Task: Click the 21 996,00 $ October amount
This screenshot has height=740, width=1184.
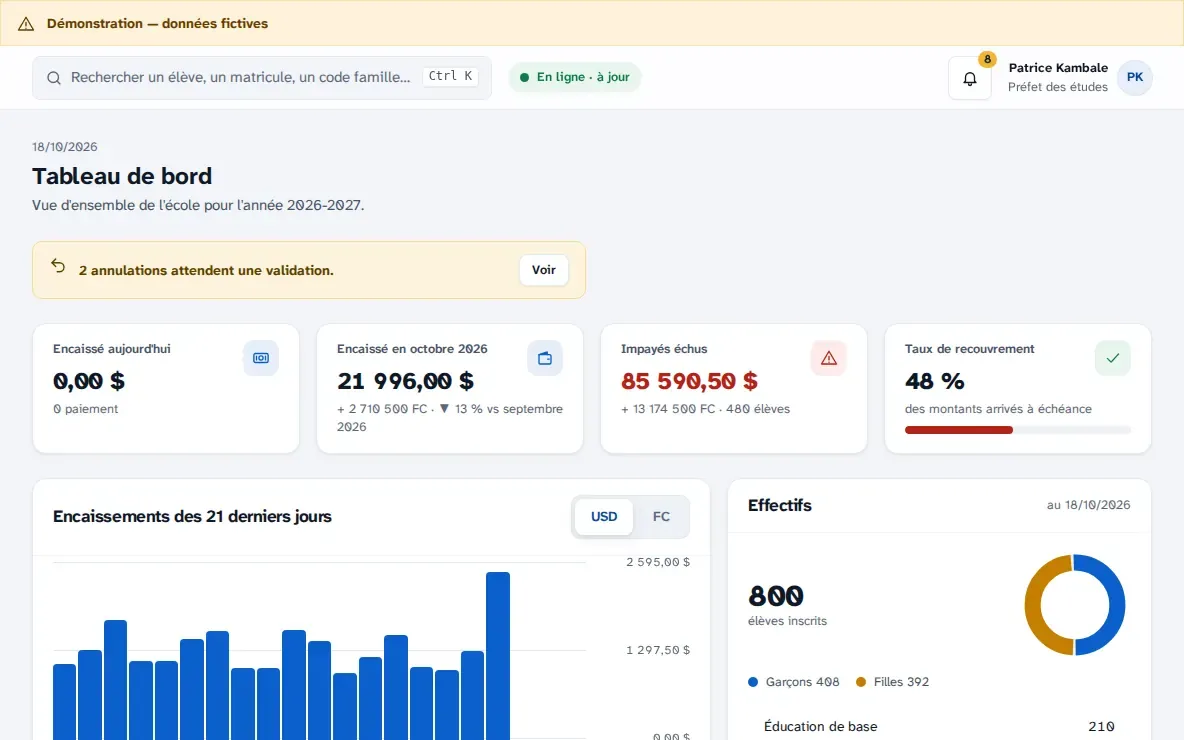Action: pos(405,381)
